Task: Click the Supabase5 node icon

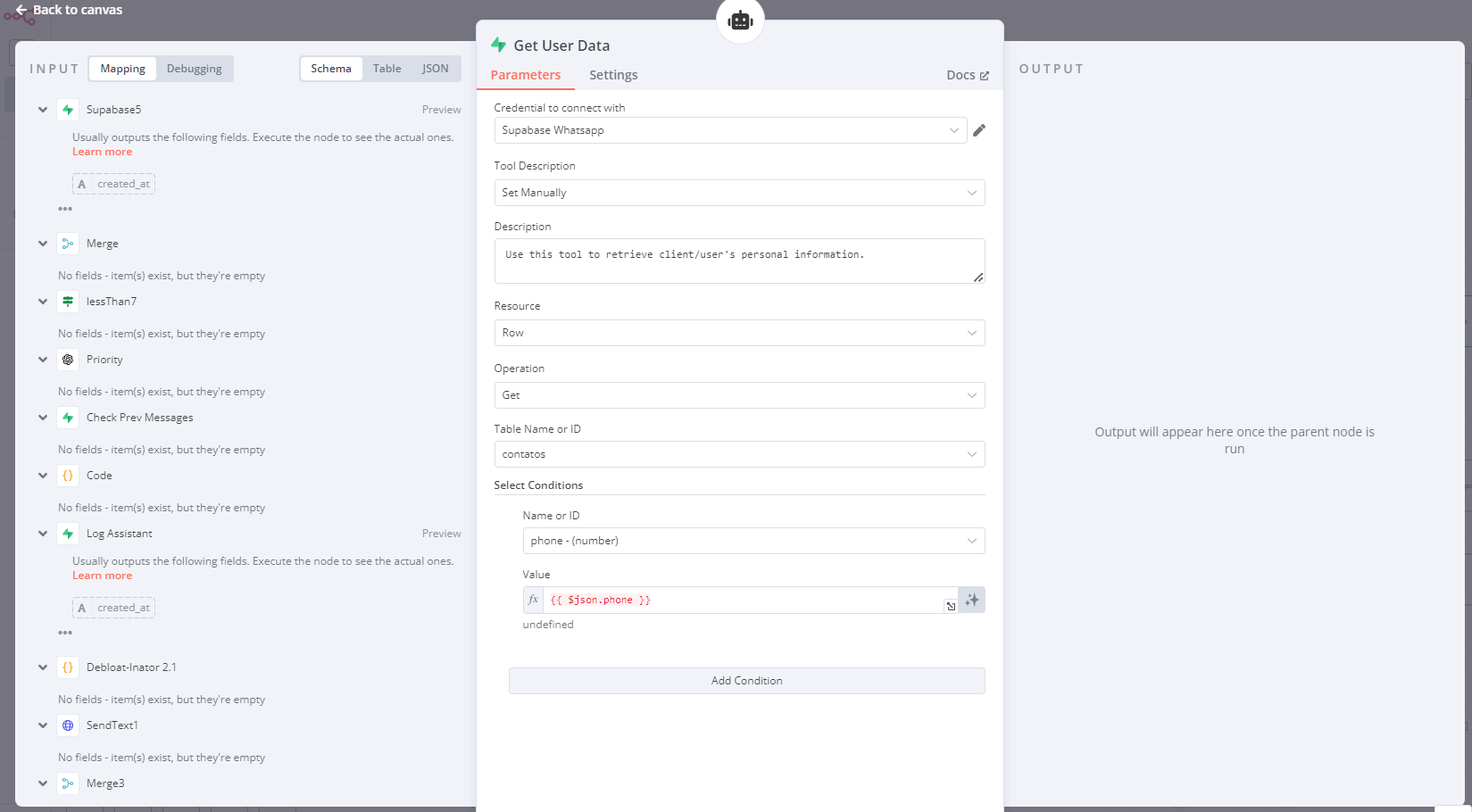Action: [x=68, y=110]
